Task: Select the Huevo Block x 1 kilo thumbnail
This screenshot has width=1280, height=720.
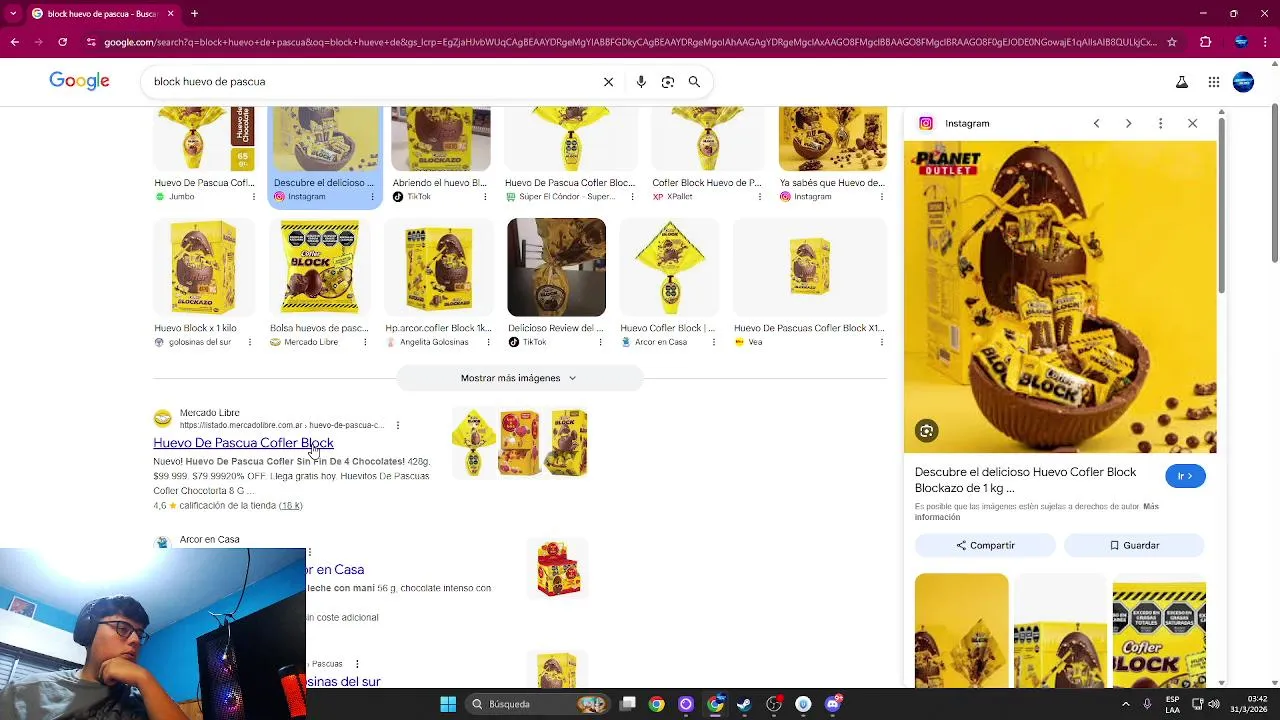Action: (204, 267)
